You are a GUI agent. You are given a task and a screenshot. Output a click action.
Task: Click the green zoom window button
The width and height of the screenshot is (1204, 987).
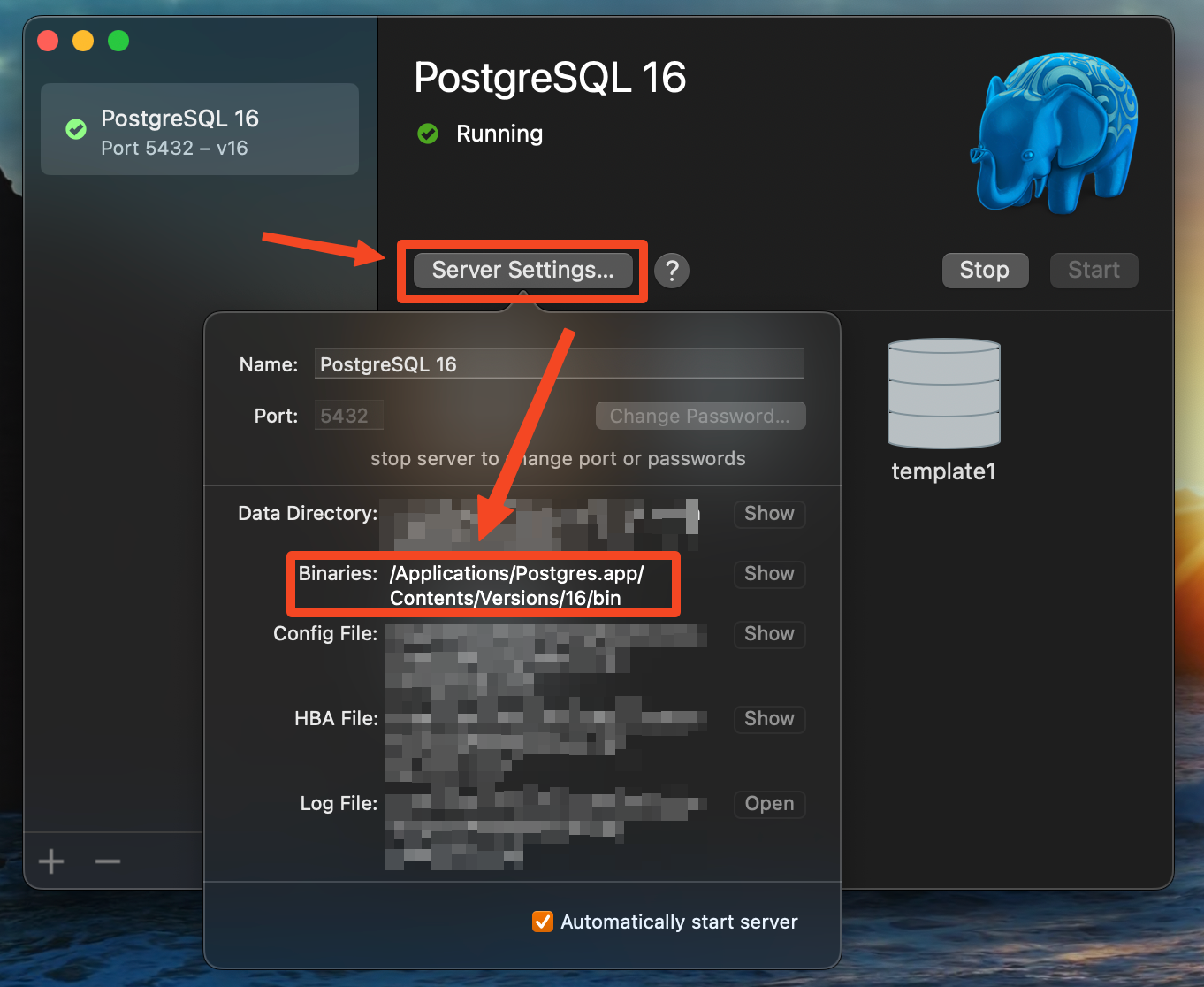coord(118,41)
